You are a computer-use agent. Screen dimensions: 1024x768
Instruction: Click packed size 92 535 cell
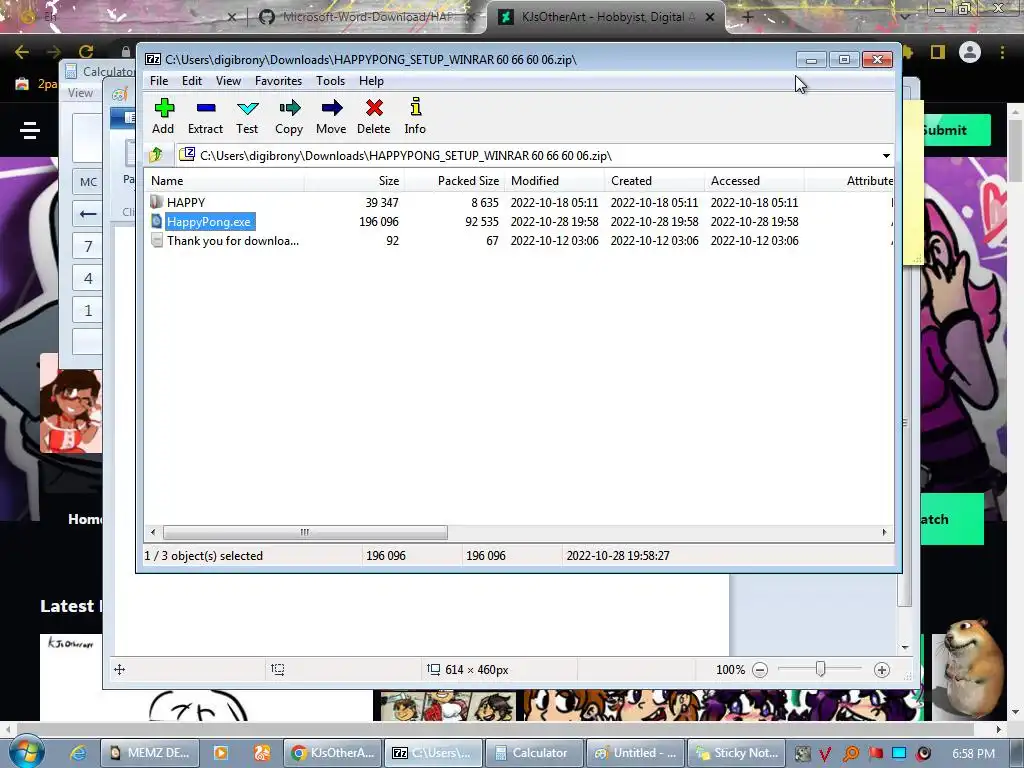[481, 221]
